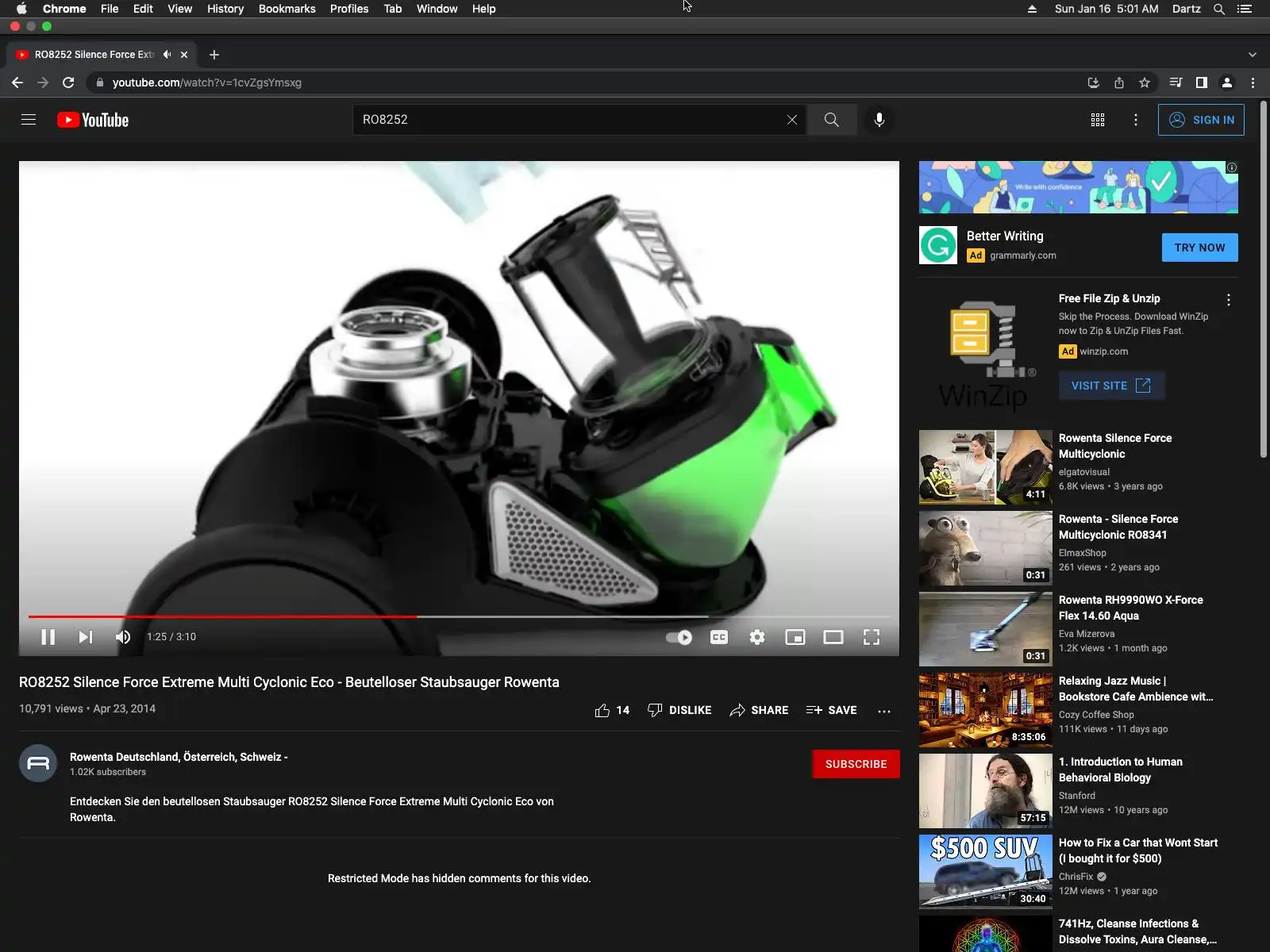The image size is (1270, 952).
Task: Open Relaxing Jazz Music video title
Action: point(1136,689)
